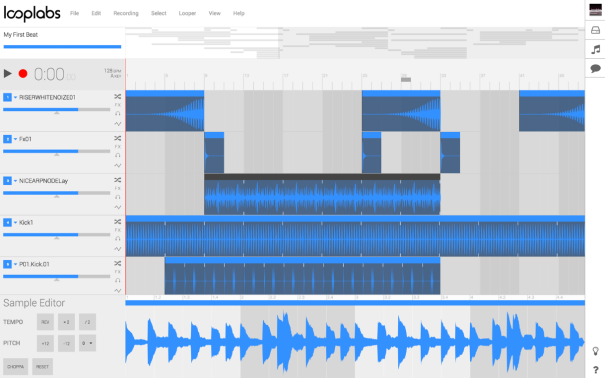Open automation curve for Fx01 track
This screenshot has width=605, height=378.
(x=118, y=165)
